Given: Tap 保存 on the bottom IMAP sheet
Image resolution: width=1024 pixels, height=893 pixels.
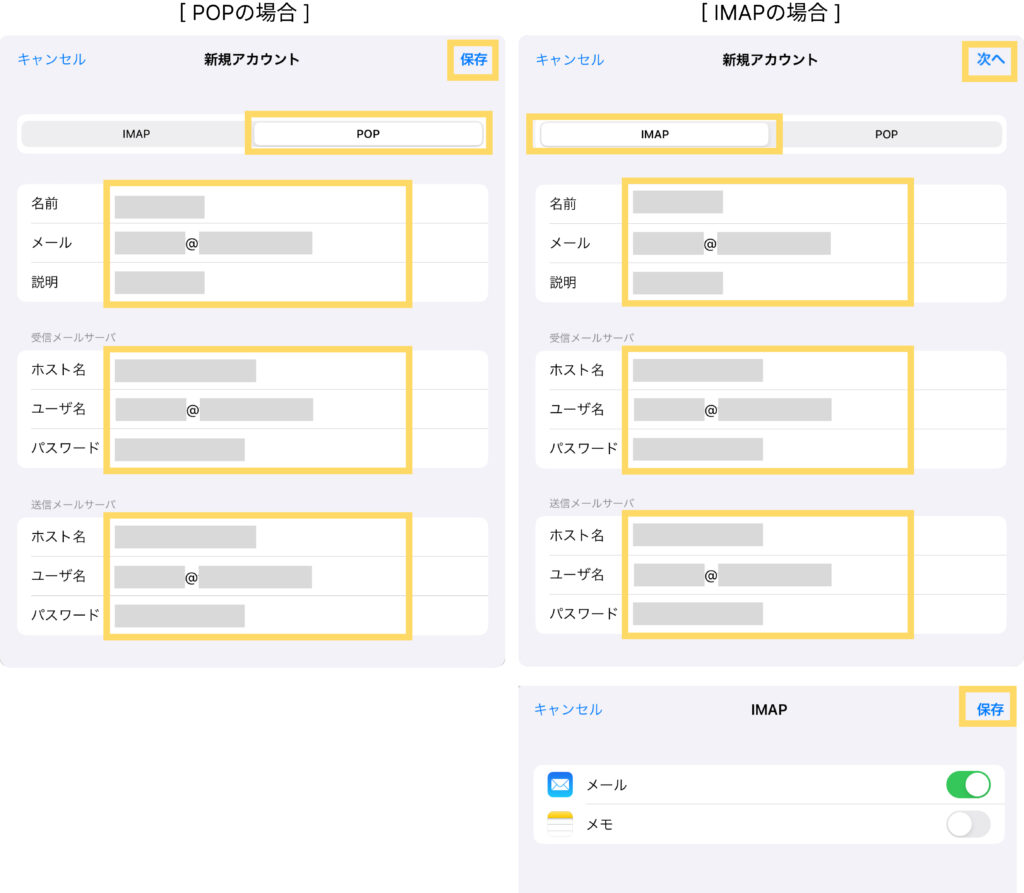Looking at the screenshot, I should coord(989,709).
